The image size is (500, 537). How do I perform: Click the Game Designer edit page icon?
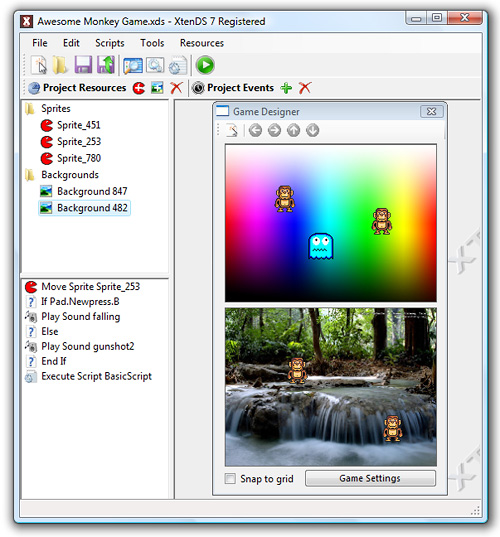pyautogui.click(x=232, y=130)
